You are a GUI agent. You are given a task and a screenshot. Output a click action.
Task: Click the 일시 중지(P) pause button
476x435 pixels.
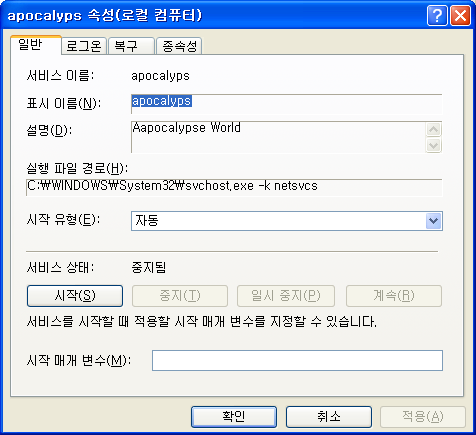click(286, 296)
